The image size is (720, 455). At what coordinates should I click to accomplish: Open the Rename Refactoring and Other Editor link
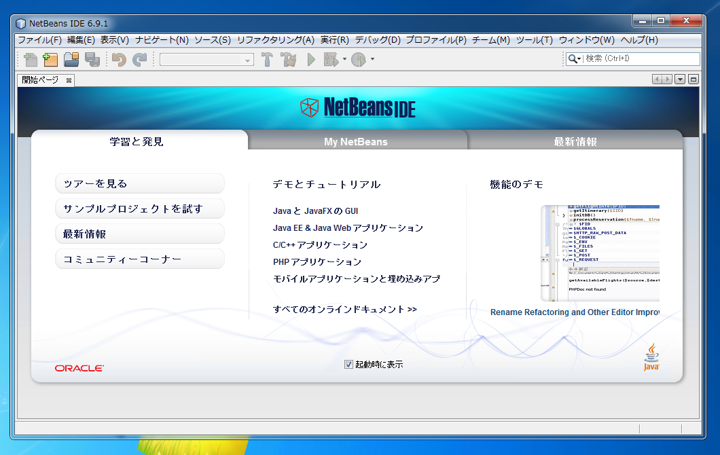coord(575,312)
